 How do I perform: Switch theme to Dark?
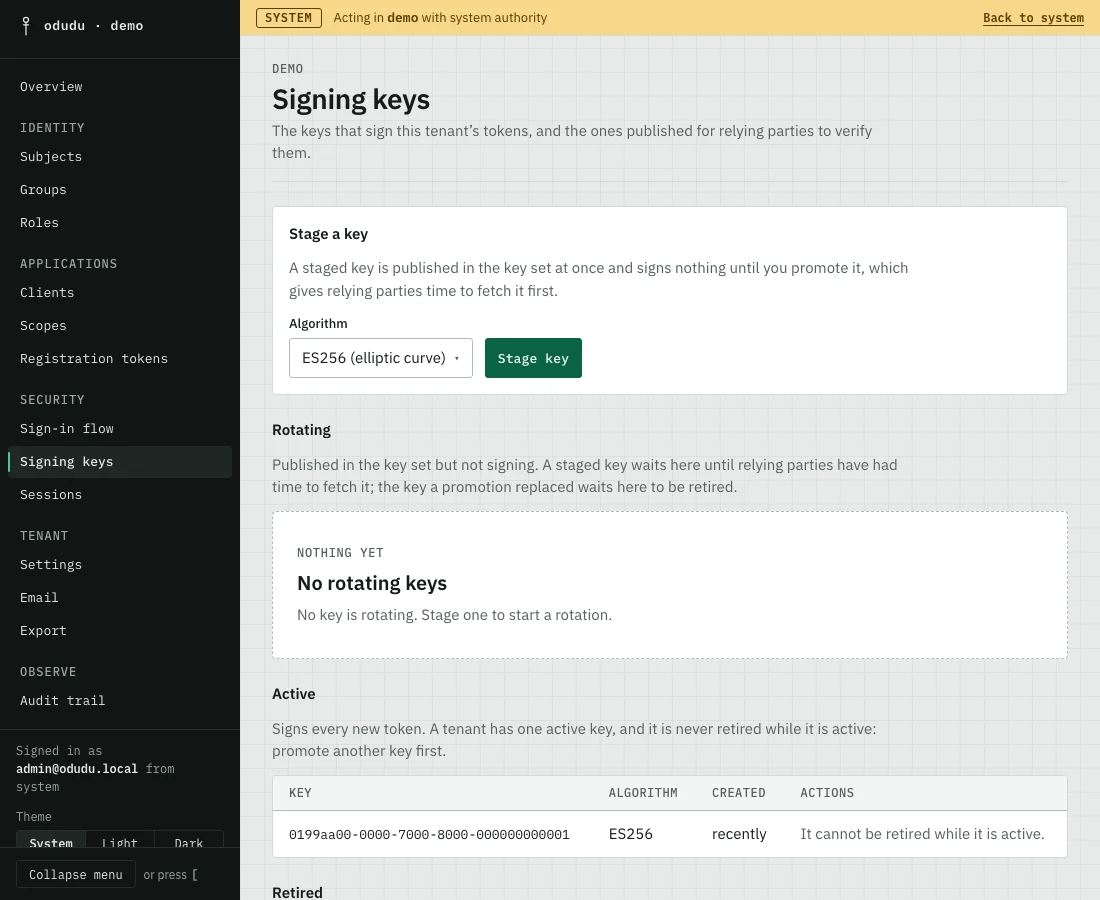click(189, 839)
